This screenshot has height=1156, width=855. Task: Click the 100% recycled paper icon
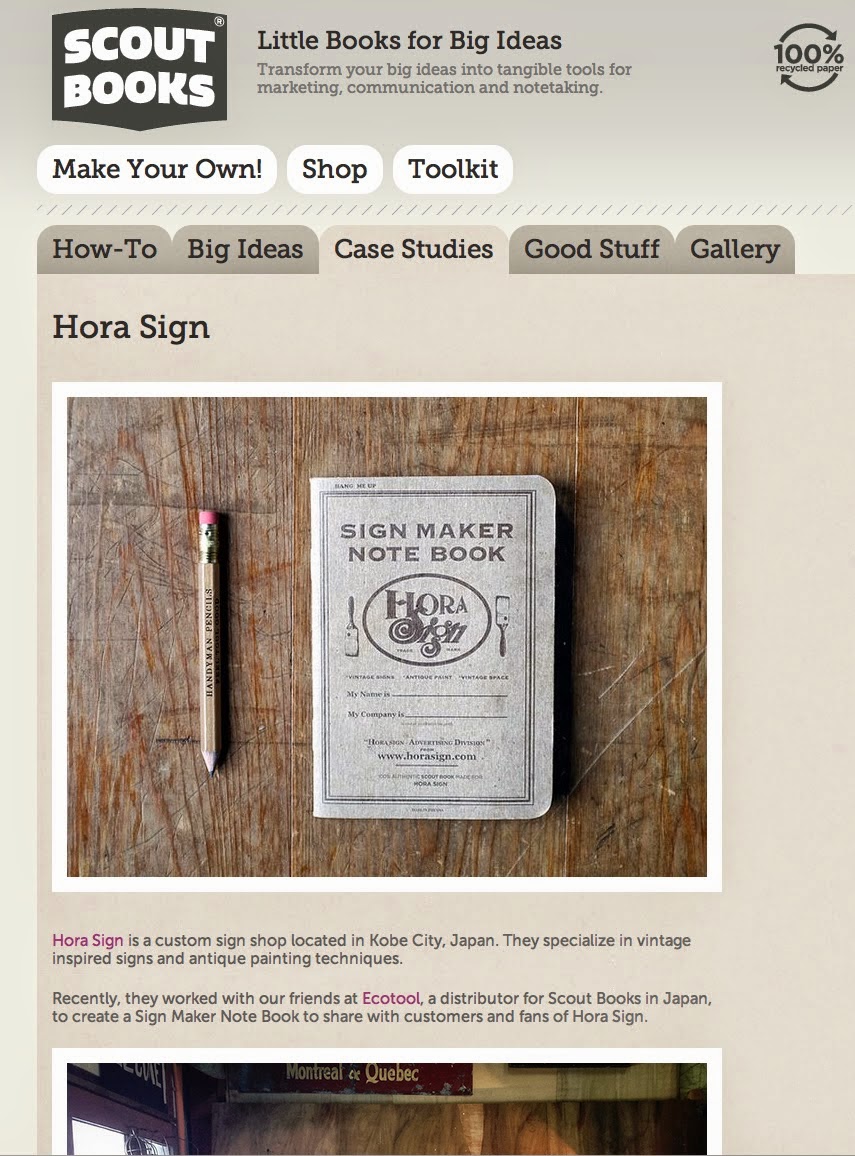point(809,58)
